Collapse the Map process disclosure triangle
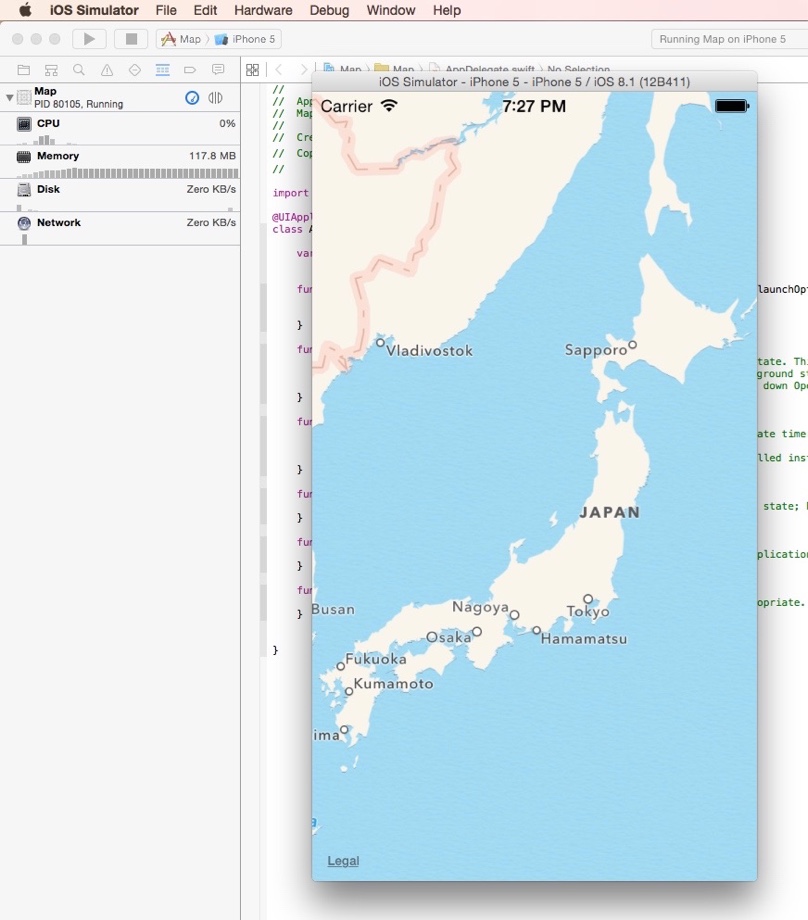The width and height of the screenshot is (808, 920). coord(9,97)
